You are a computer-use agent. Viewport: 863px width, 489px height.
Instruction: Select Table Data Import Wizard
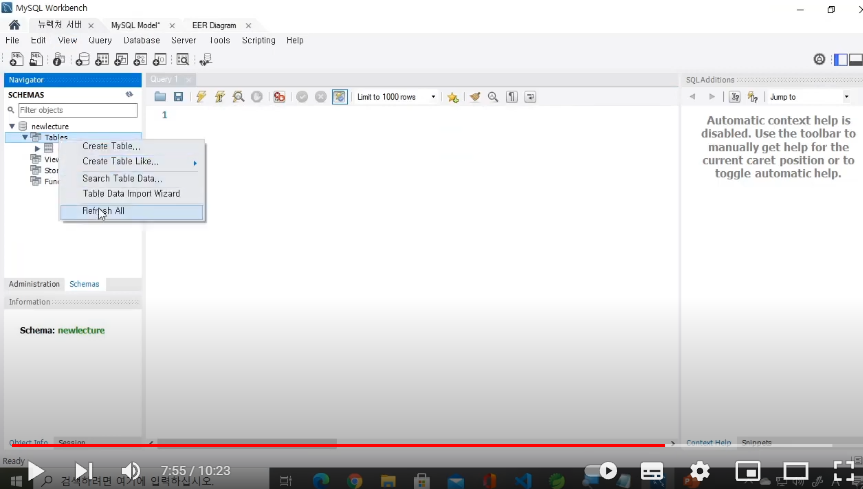point(131,194)
